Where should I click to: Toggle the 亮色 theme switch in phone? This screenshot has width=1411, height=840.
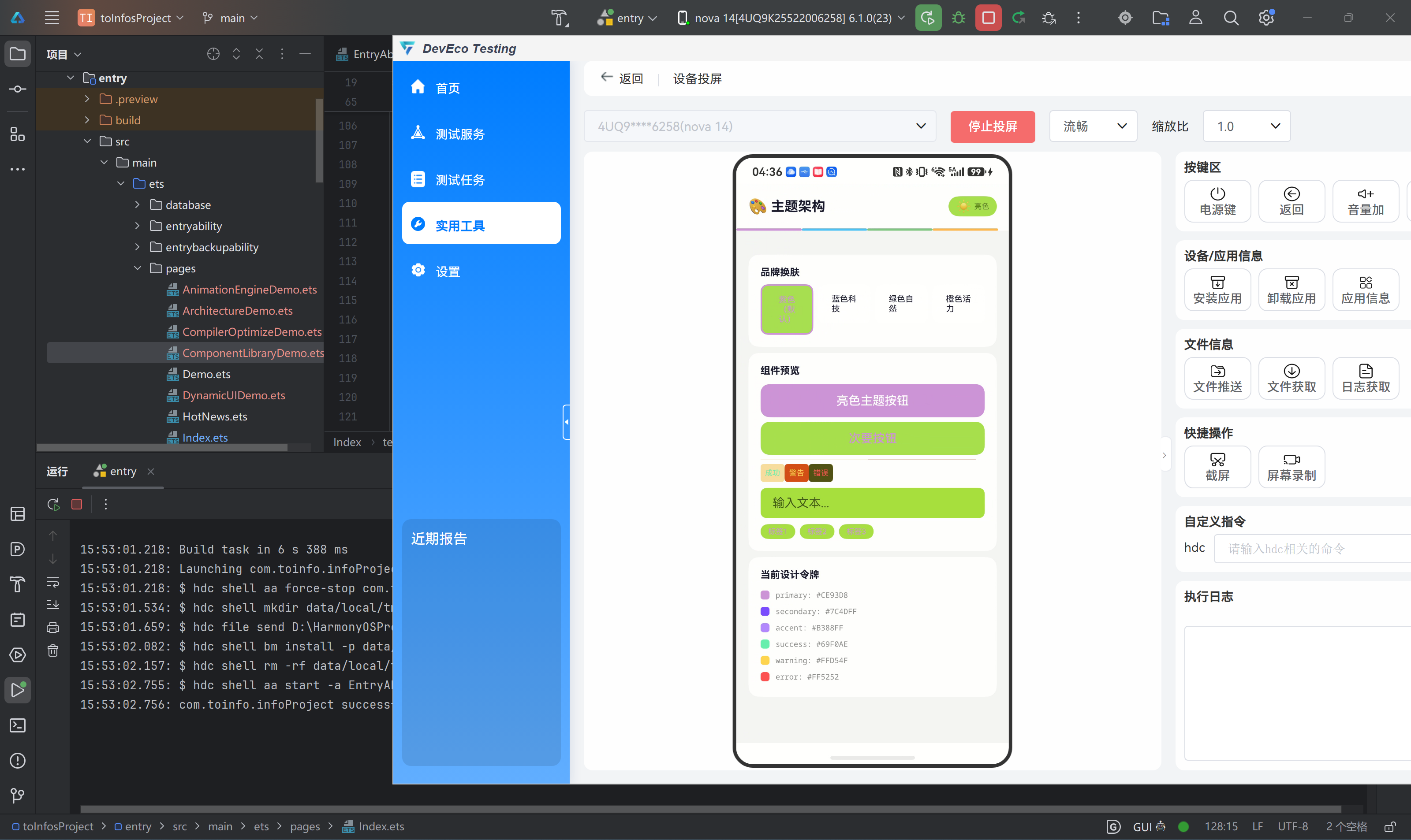(x=972, y=206)
